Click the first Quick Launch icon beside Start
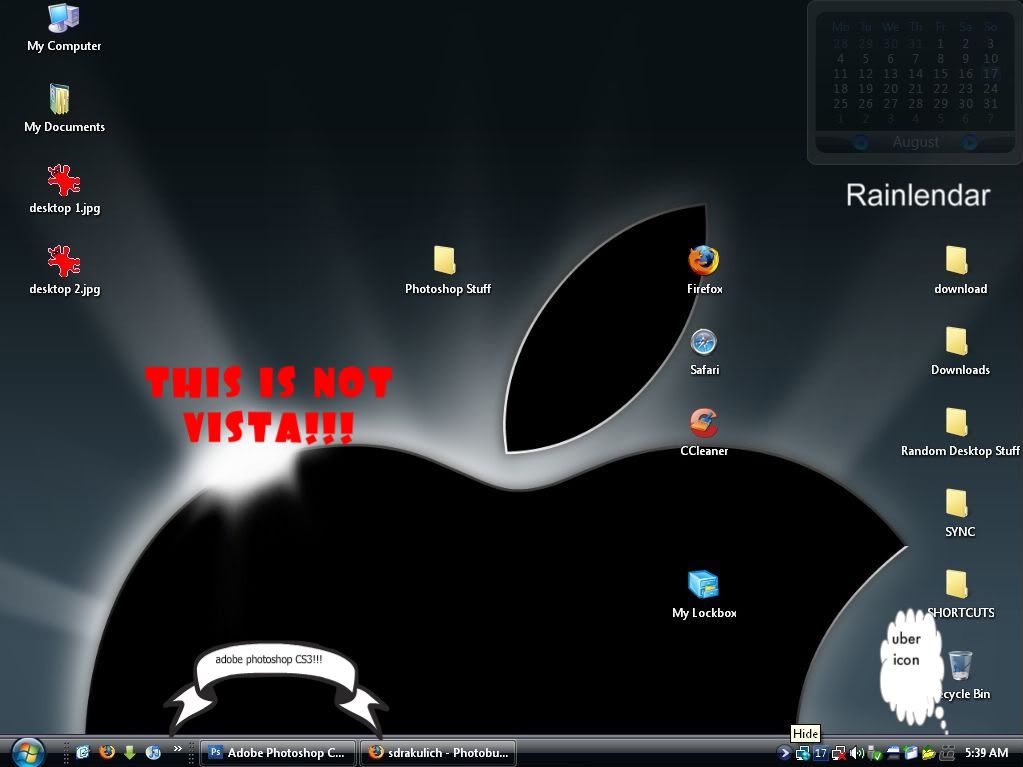 coord(83,752)
